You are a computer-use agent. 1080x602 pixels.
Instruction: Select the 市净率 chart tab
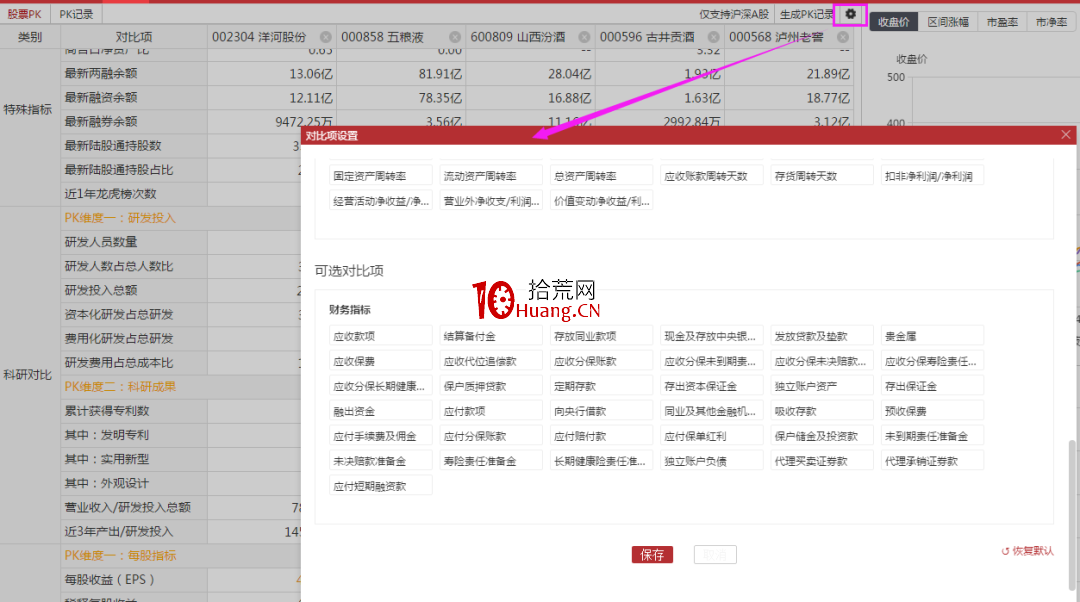coord(1051,22)
